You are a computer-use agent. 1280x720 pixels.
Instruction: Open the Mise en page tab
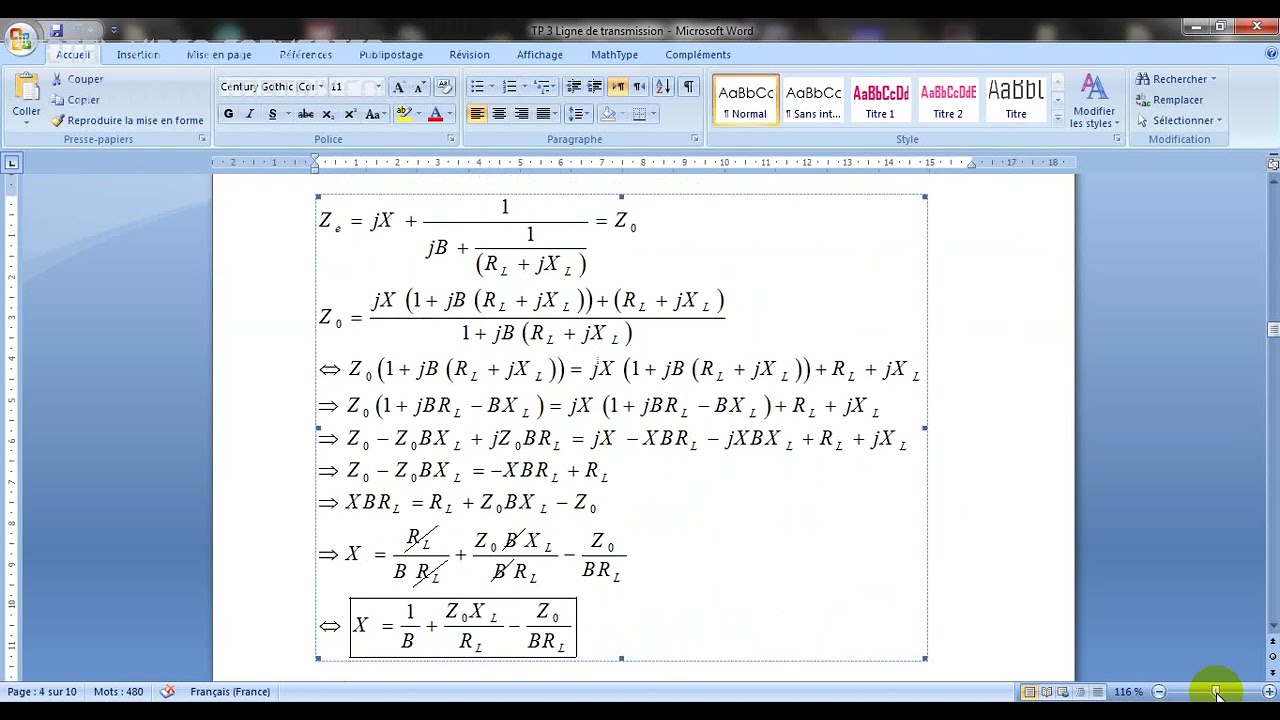(219, 55)
